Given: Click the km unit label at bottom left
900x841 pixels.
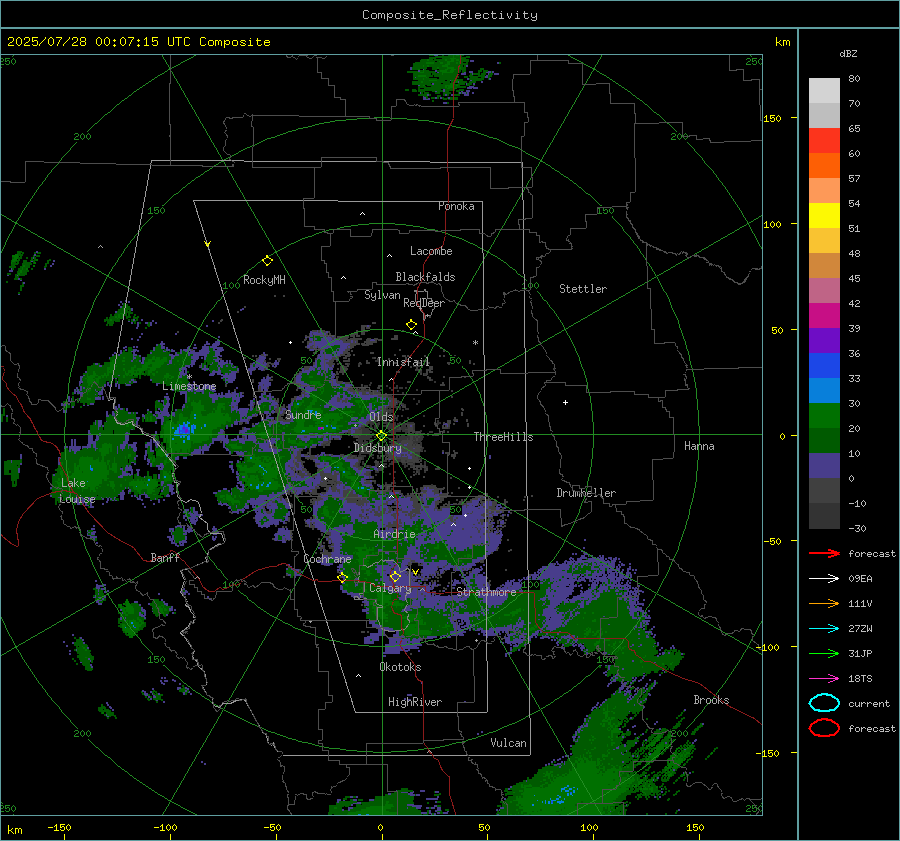Looking at the screenshot, I should coord(15,830).
